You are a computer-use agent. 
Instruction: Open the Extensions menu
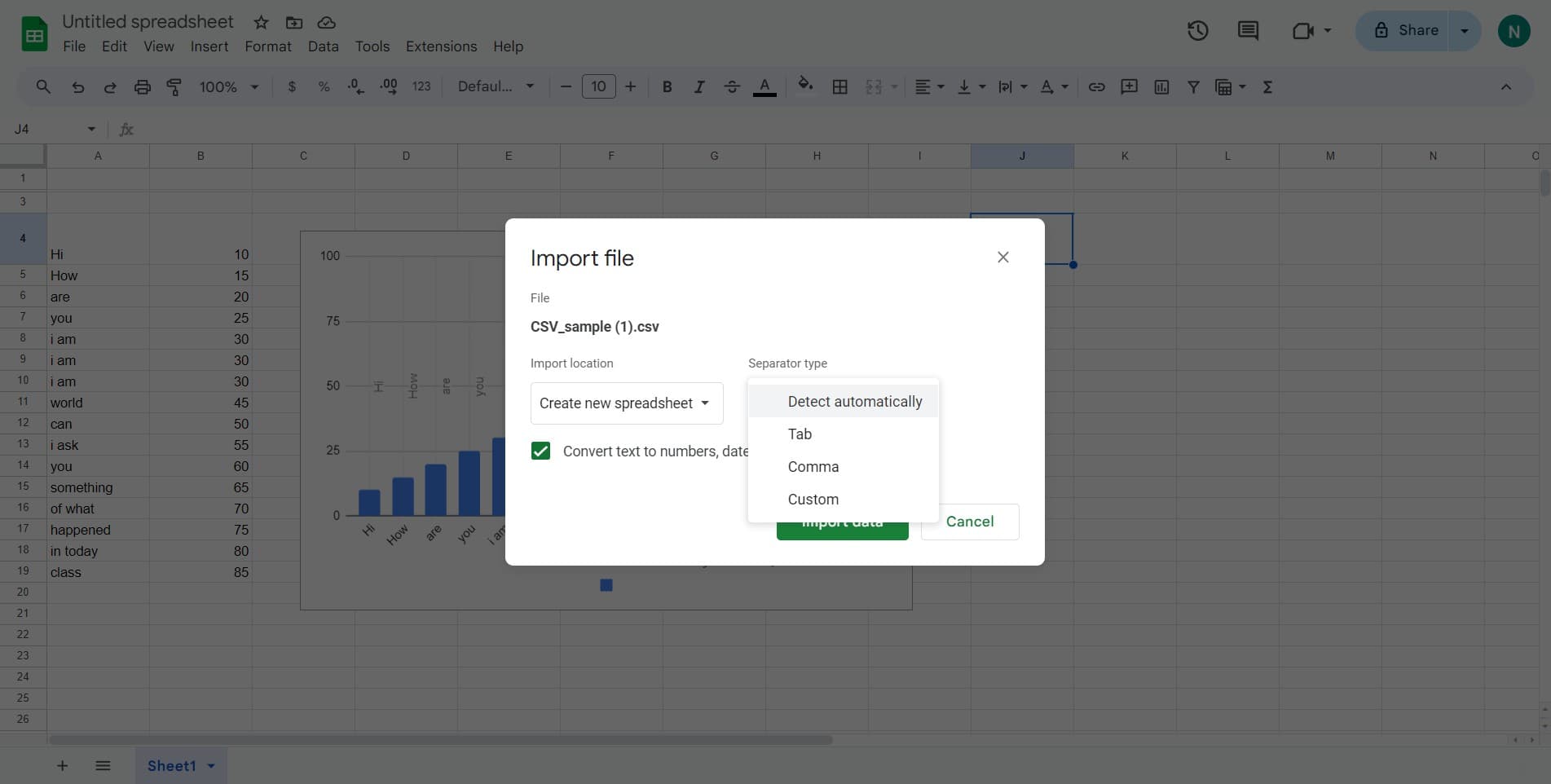441,46
